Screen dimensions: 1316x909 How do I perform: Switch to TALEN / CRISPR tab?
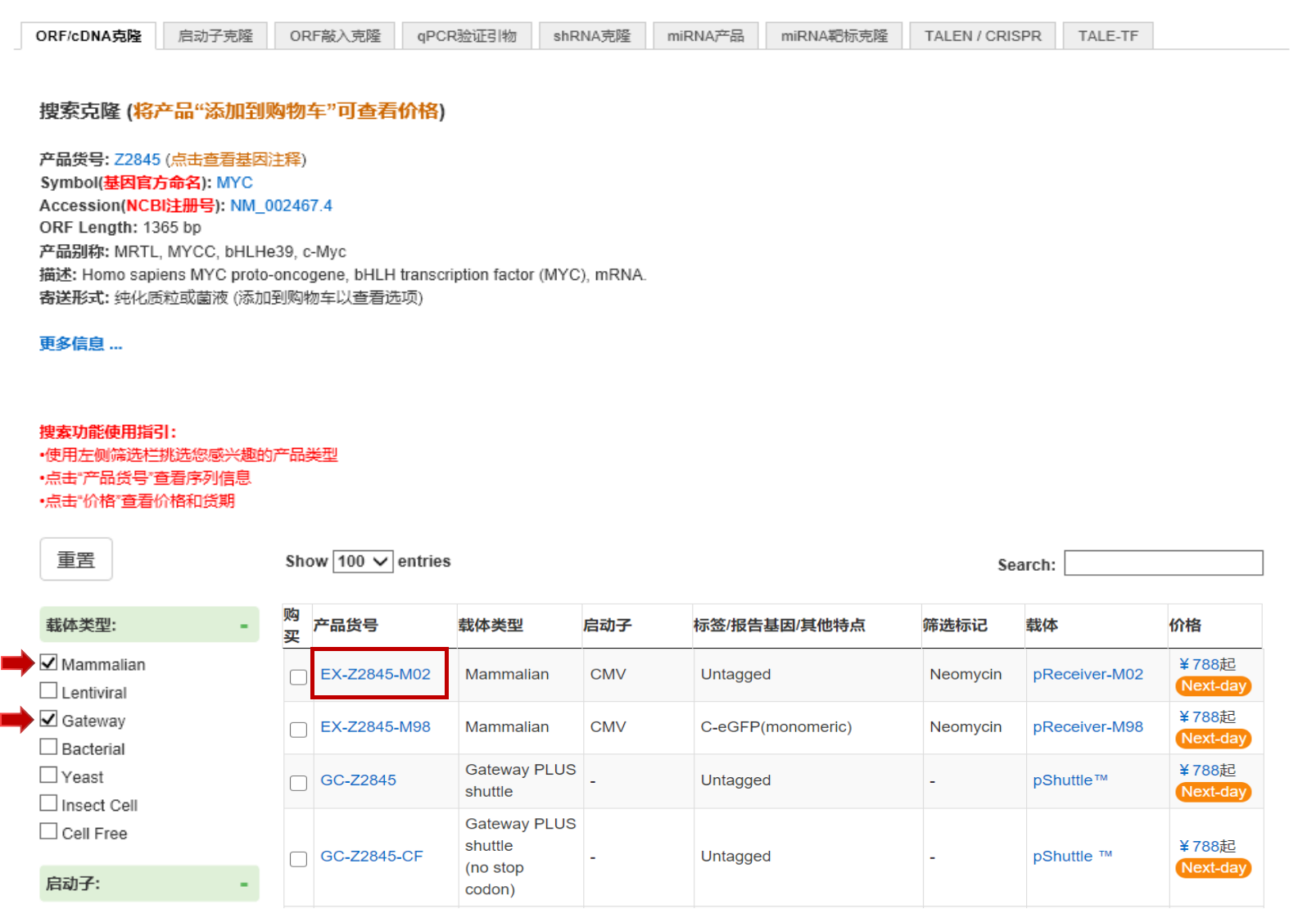coord(983,36)
